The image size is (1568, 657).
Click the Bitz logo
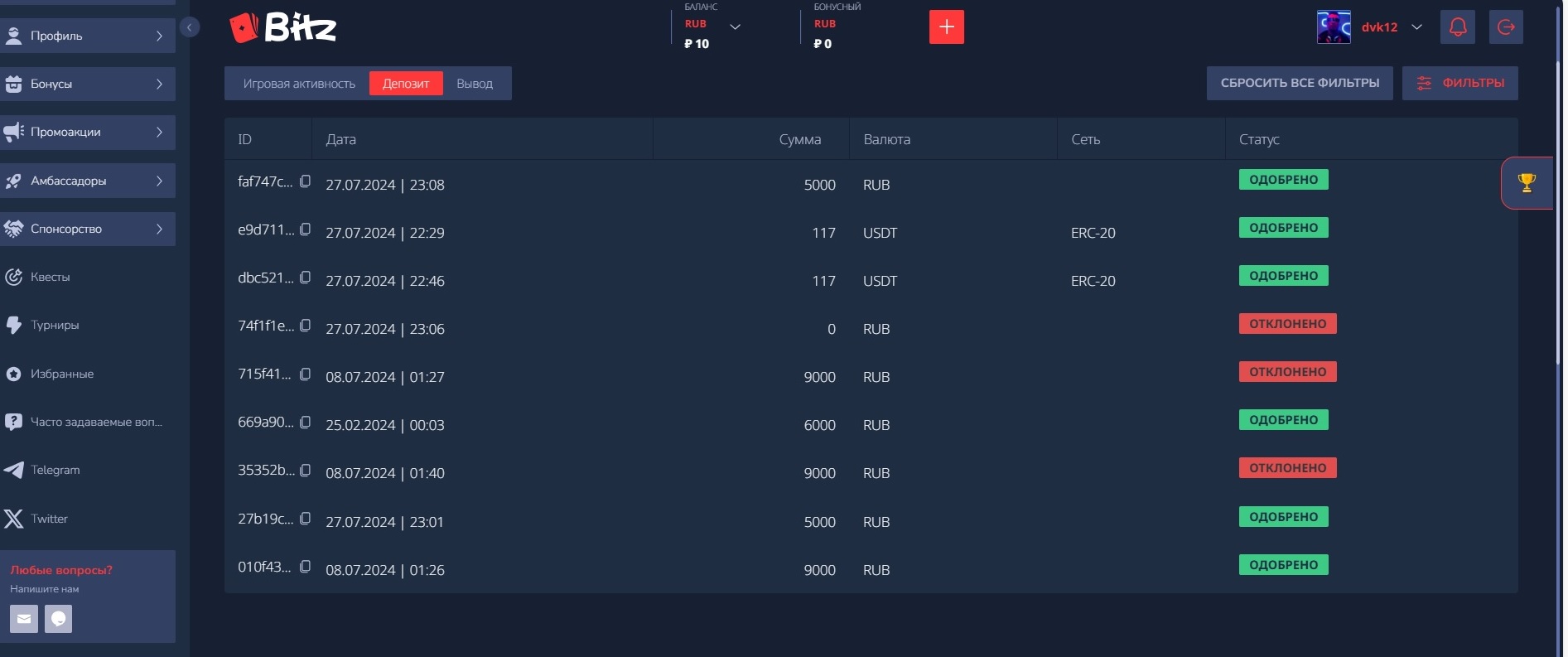coord(283,28)
